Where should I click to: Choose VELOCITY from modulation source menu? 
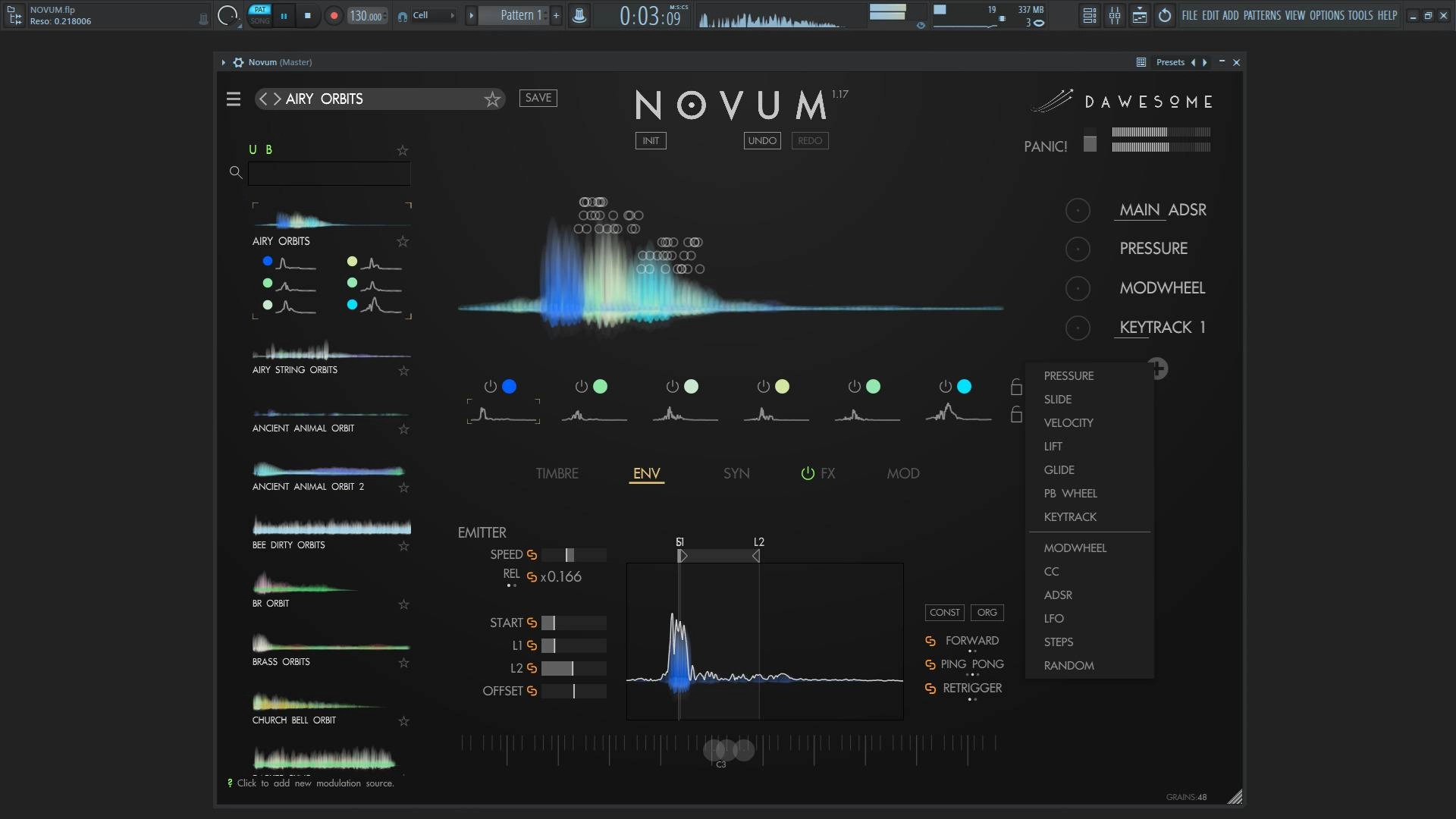pyautogui.click(x=1068, y=423)
